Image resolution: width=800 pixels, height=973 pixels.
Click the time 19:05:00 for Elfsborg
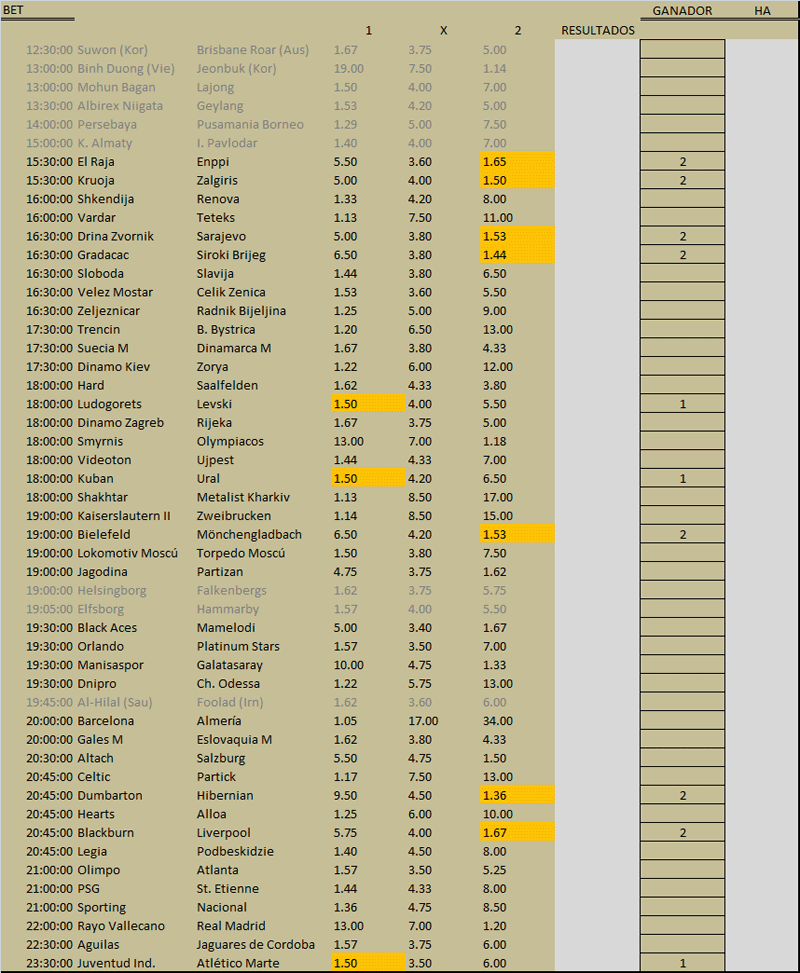[50, 609]
